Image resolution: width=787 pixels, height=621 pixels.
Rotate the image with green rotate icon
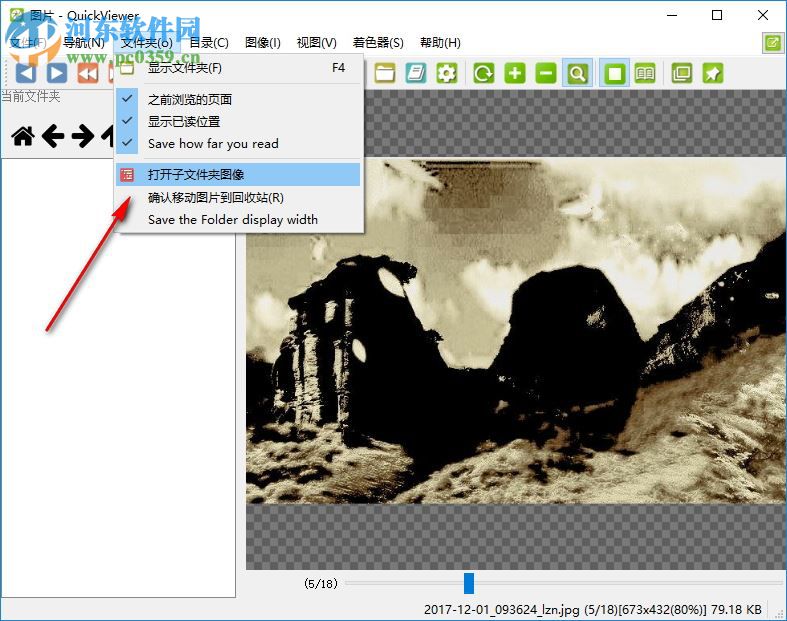click(484, 73)
